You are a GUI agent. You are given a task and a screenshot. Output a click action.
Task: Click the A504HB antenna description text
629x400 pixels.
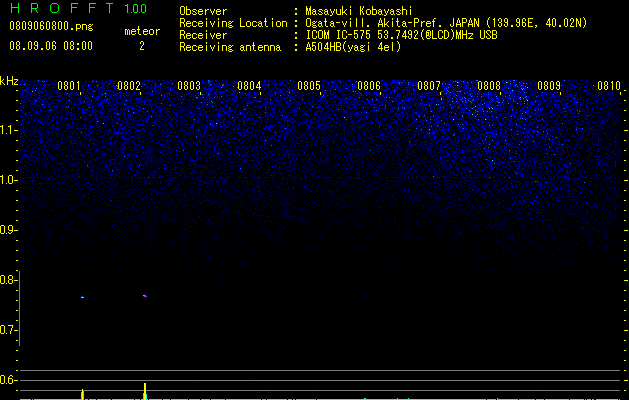pyautogui.click(x=353, y=47)
